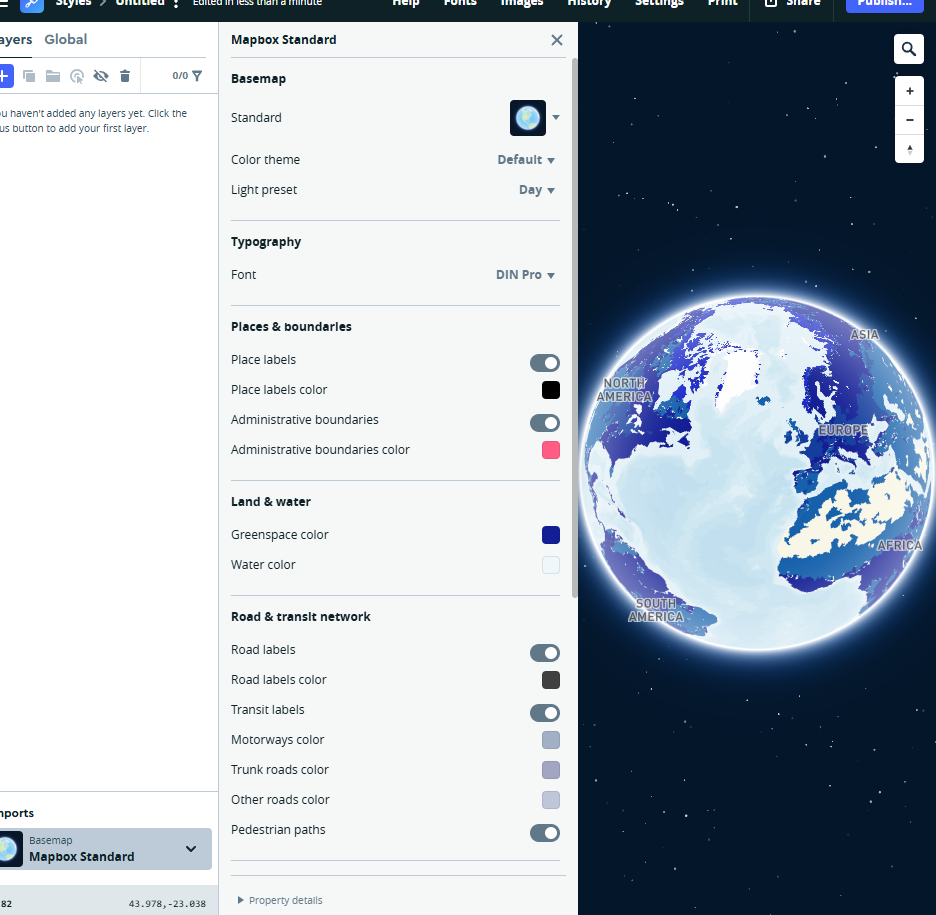Click the duplicate layers icon
This screenshot has height=915, width=936.
(x=29, y=76)
